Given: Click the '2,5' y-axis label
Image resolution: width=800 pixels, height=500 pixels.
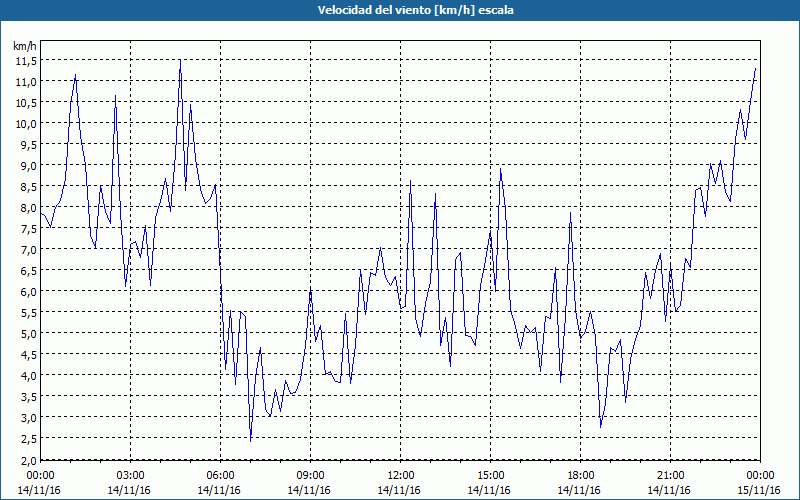Looking at the screenshot, I should pyautogui.click(x=28, y=438).
